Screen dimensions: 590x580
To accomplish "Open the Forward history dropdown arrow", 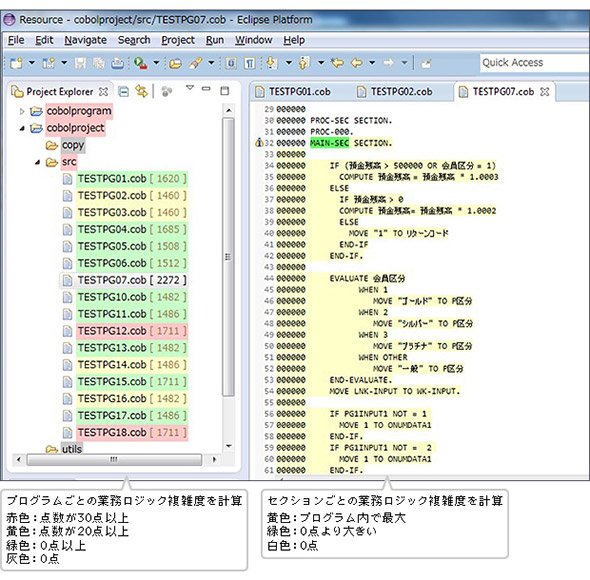I will pyautogui.click(x=404, y=62).
